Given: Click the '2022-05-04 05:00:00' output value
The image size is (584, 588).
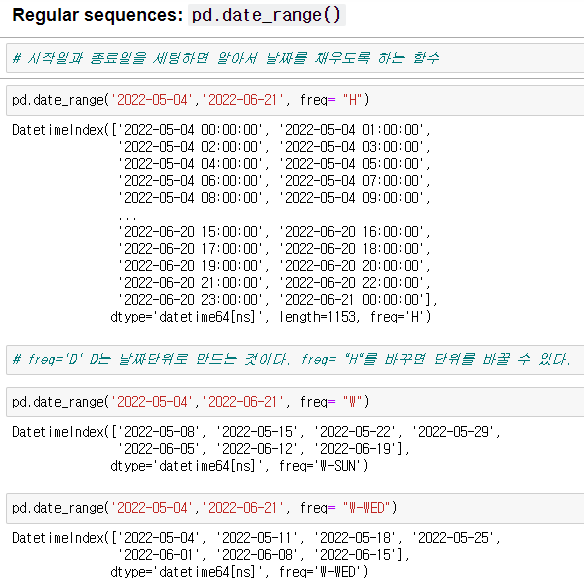Looking at the screenshot, I should (x=352, y=164).
